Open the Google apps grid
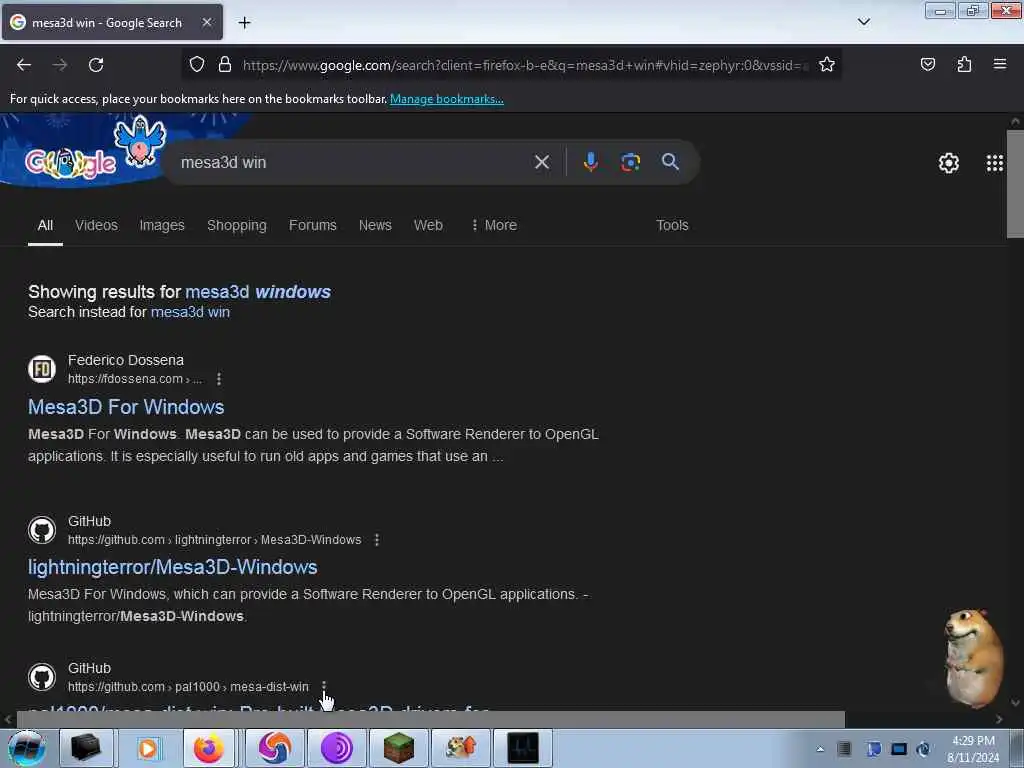The image size is (1024, 768). click(995, 163)
